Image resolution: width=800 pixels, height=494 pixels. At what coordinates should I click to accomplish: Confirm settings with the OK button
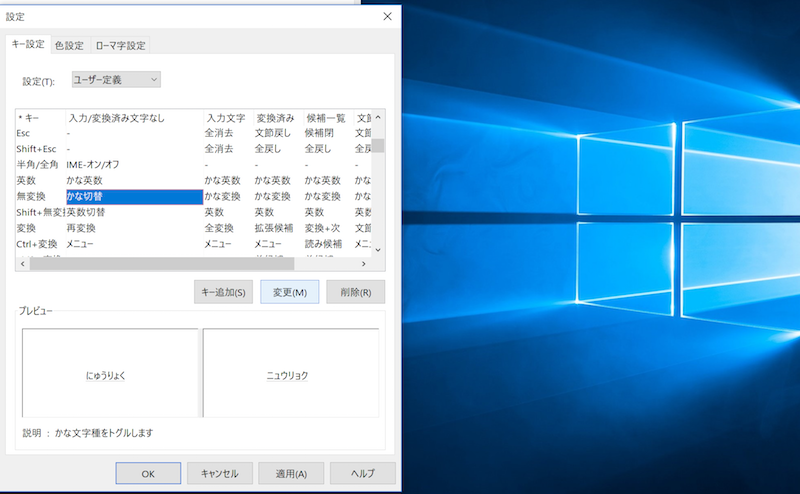(x=148, y=473)
